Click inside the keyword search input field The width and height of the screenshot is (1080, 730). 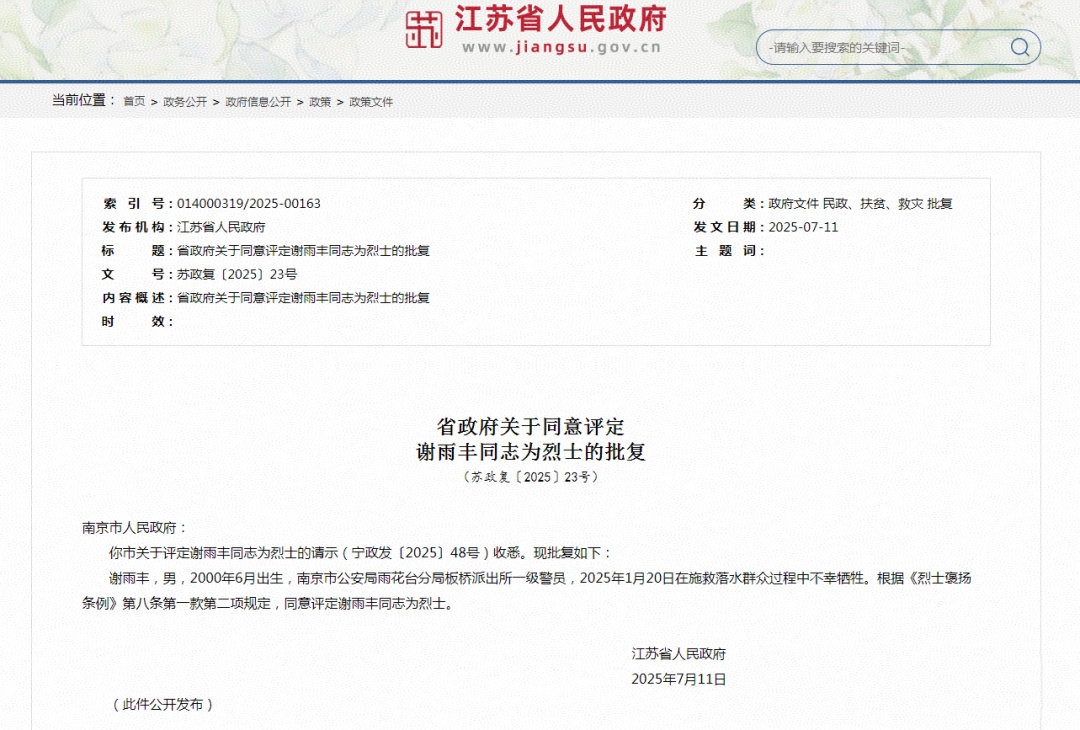pyautogui.click(x=880, y=47)
